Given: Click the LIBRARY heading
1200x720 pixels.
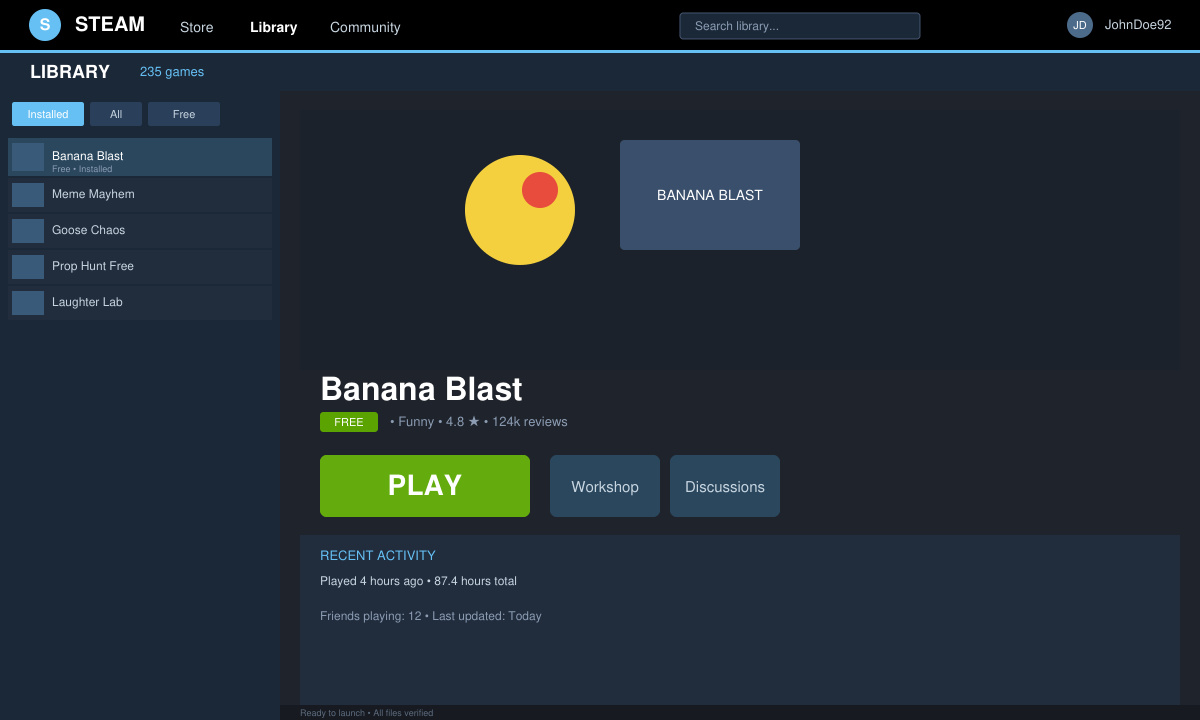Looking at the screenshot, I should click(x=70, y=72).
